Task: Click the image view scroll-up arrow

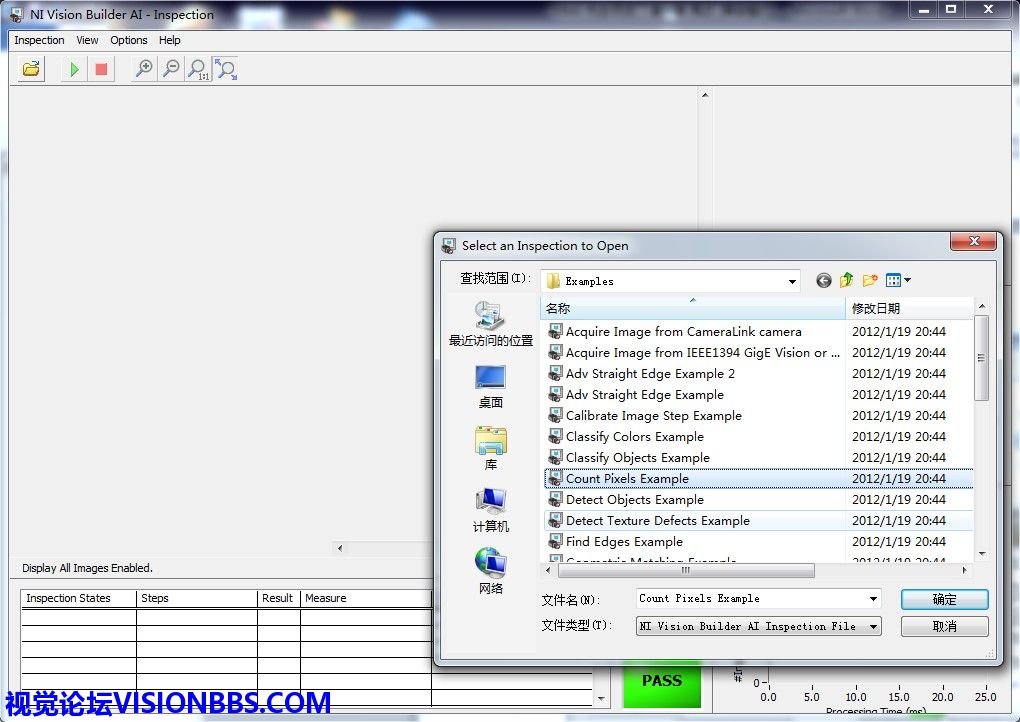Action: (705, 96)
